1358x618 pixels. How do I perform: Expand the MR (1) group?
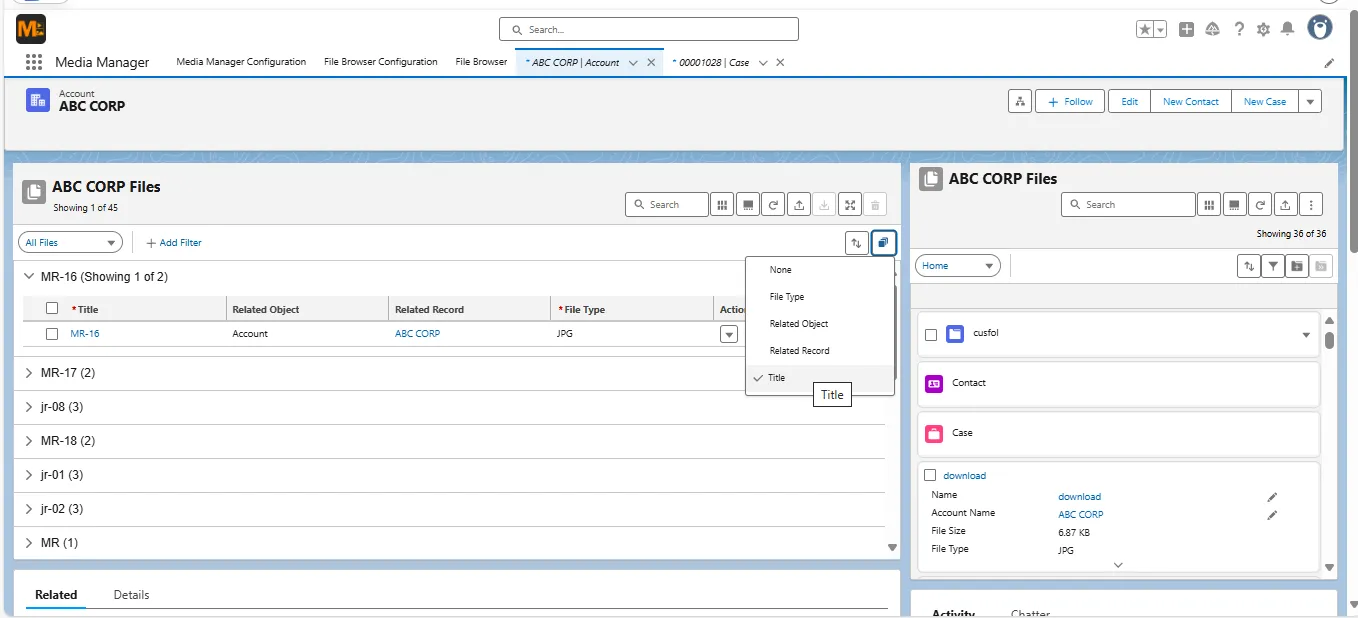point(28,543)
